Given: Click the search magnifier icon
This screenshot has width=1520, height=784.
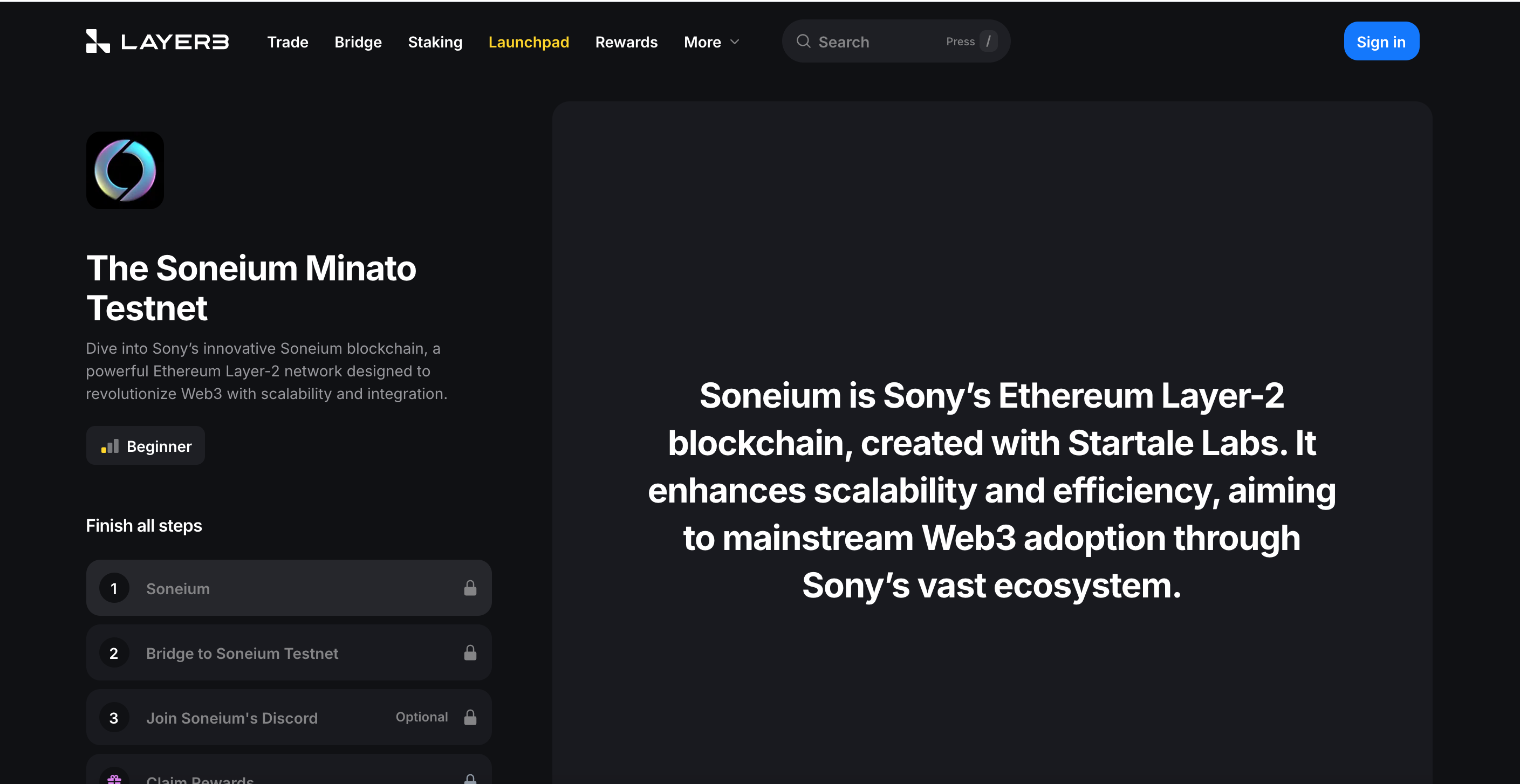Looking at the screenshot, I should point(803,42).
